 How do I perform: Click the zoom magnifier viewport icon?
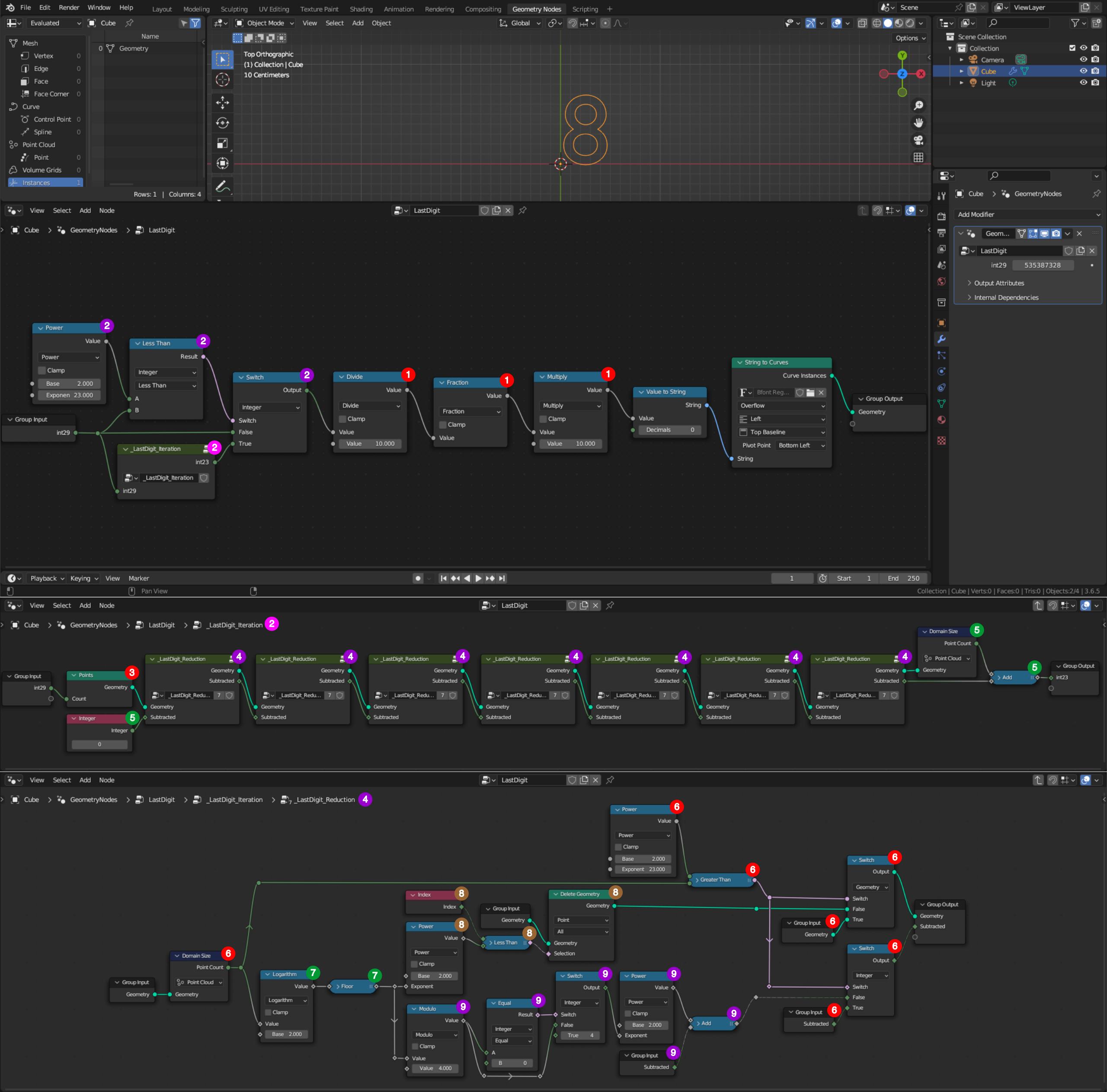click(x=918, y=106)
